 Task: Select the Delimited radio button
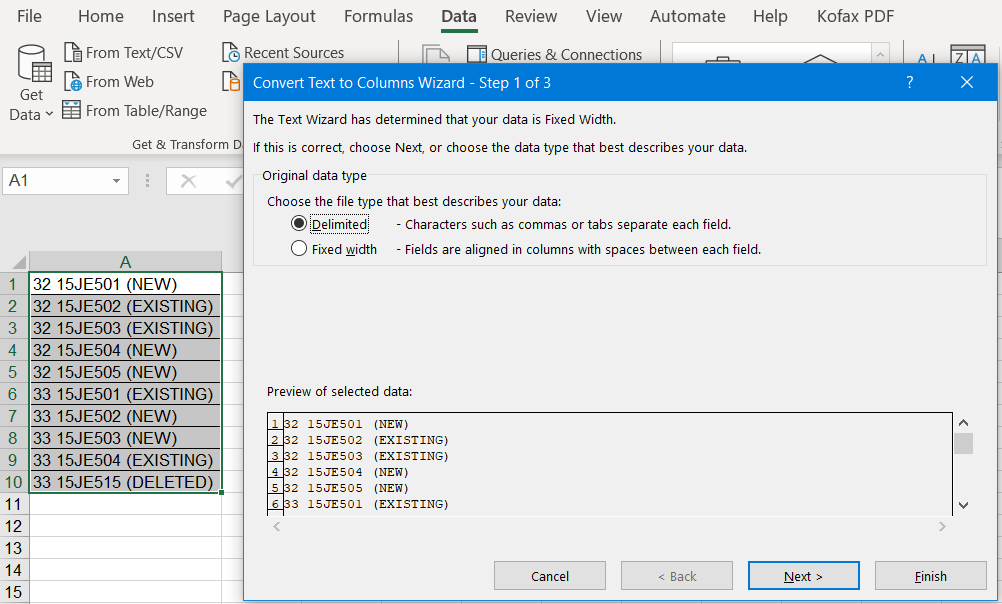tap(300, 223)
